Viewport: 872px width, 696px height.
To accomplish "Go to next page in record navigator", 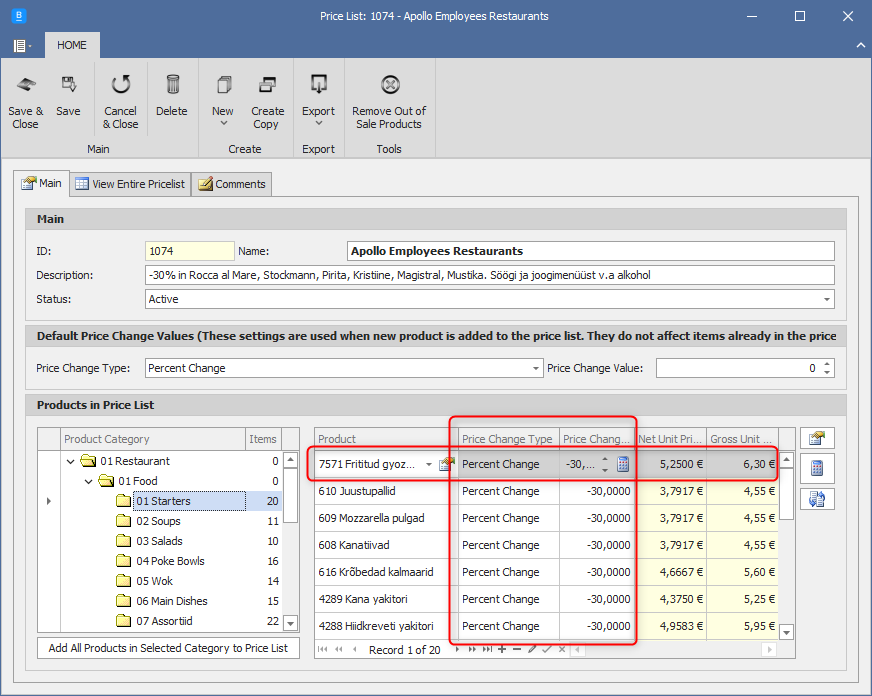I will click(472, 649).
